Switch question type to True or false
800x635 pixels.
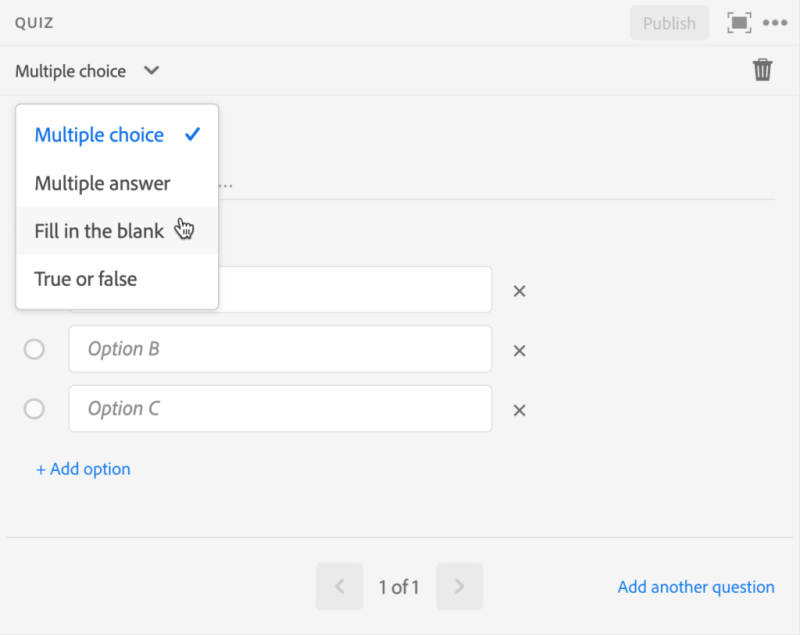85,279
